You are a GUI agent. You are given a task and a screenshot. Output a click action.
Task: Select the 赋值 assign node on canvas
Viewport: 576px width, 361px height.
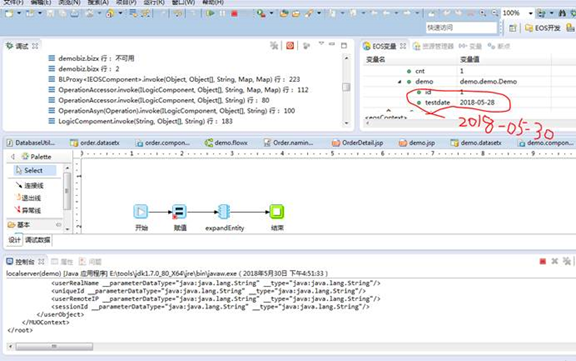click(180, 212)
